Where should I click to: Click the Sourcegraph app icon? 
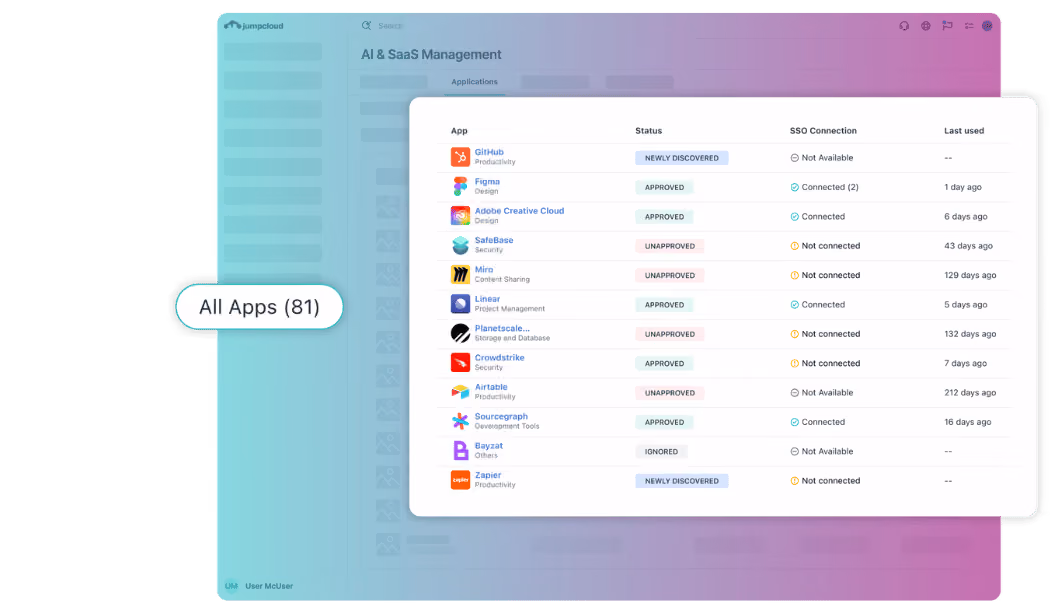coord(460,421)
